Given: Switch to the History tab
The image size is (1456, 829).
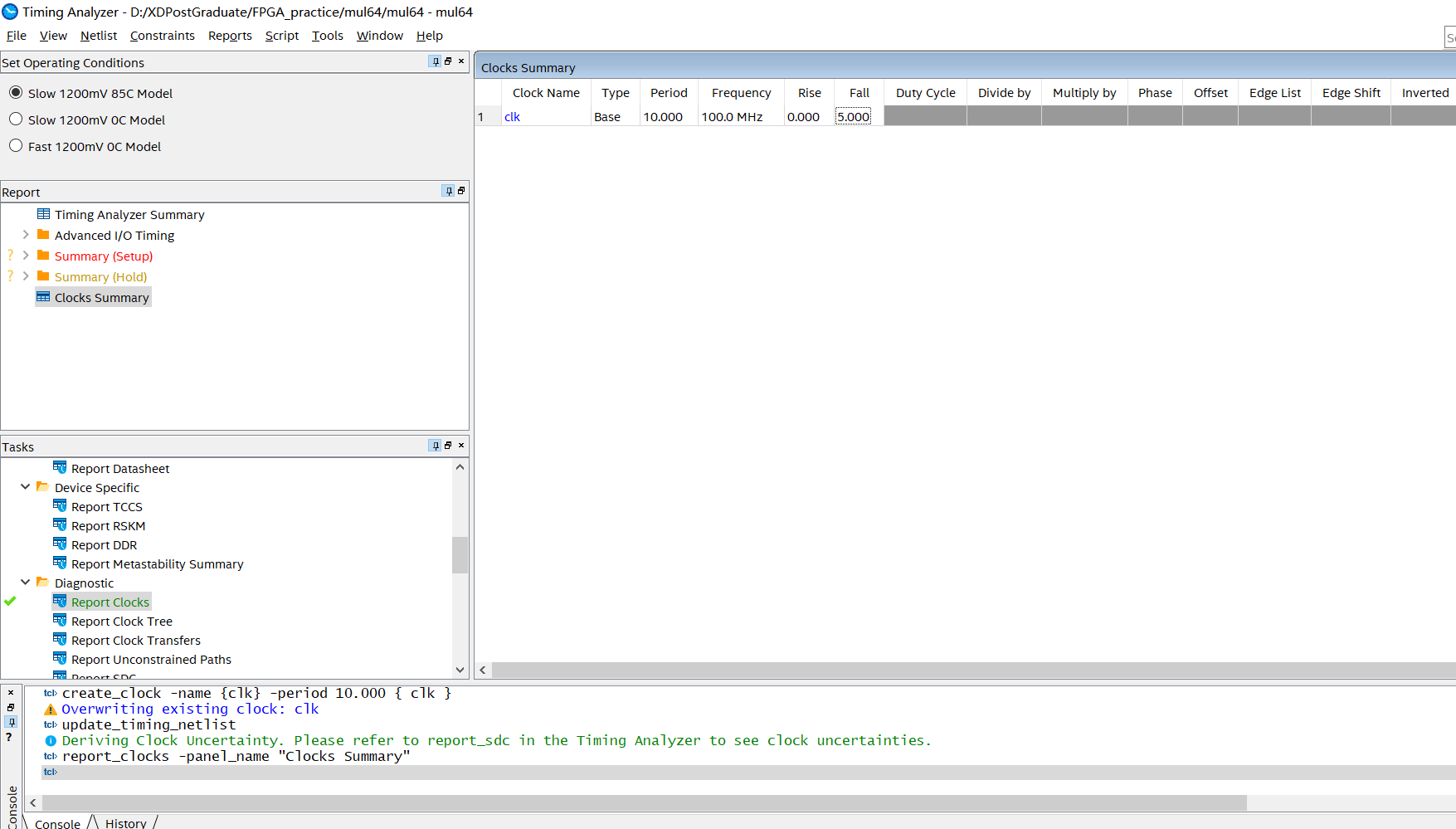Looking at the screenshot, I should click(x=125, y=823).
